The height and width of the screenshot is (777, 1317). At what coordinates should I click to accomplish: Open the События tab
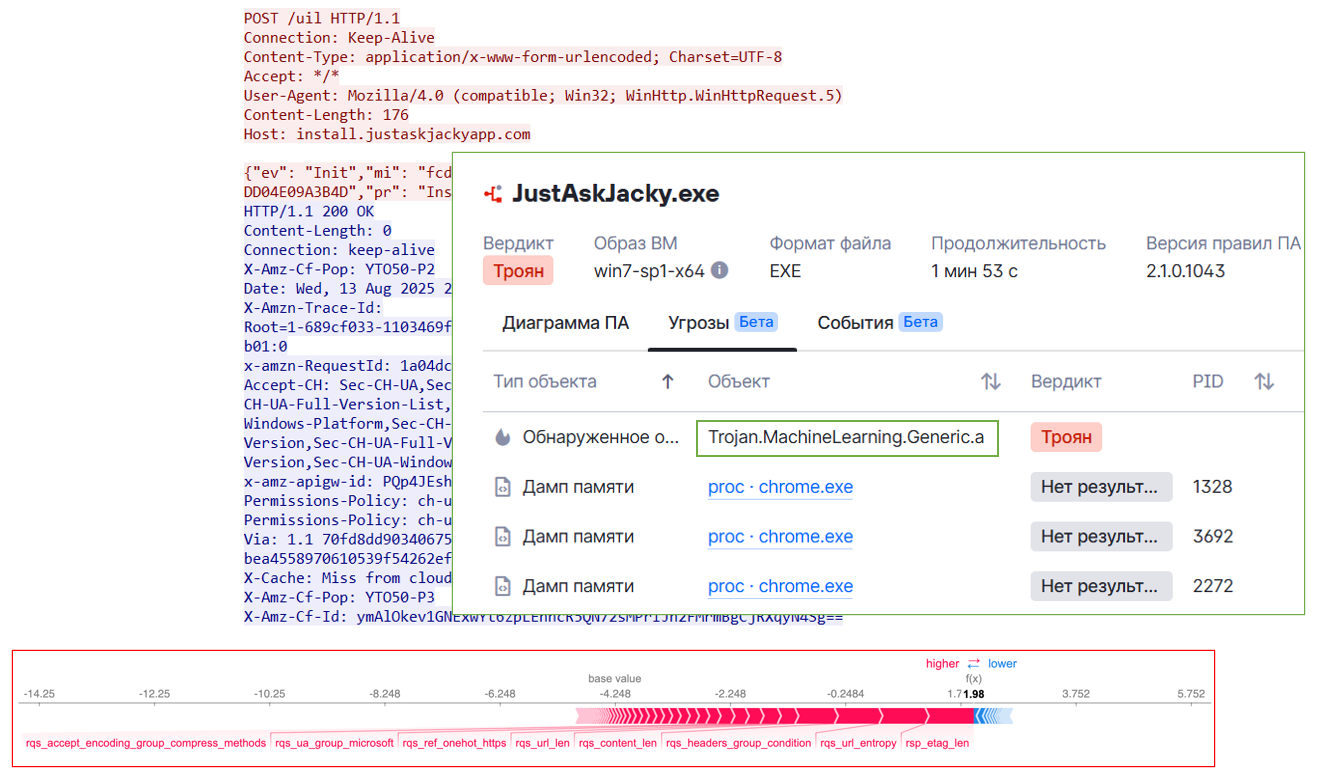tap(879, 322)
